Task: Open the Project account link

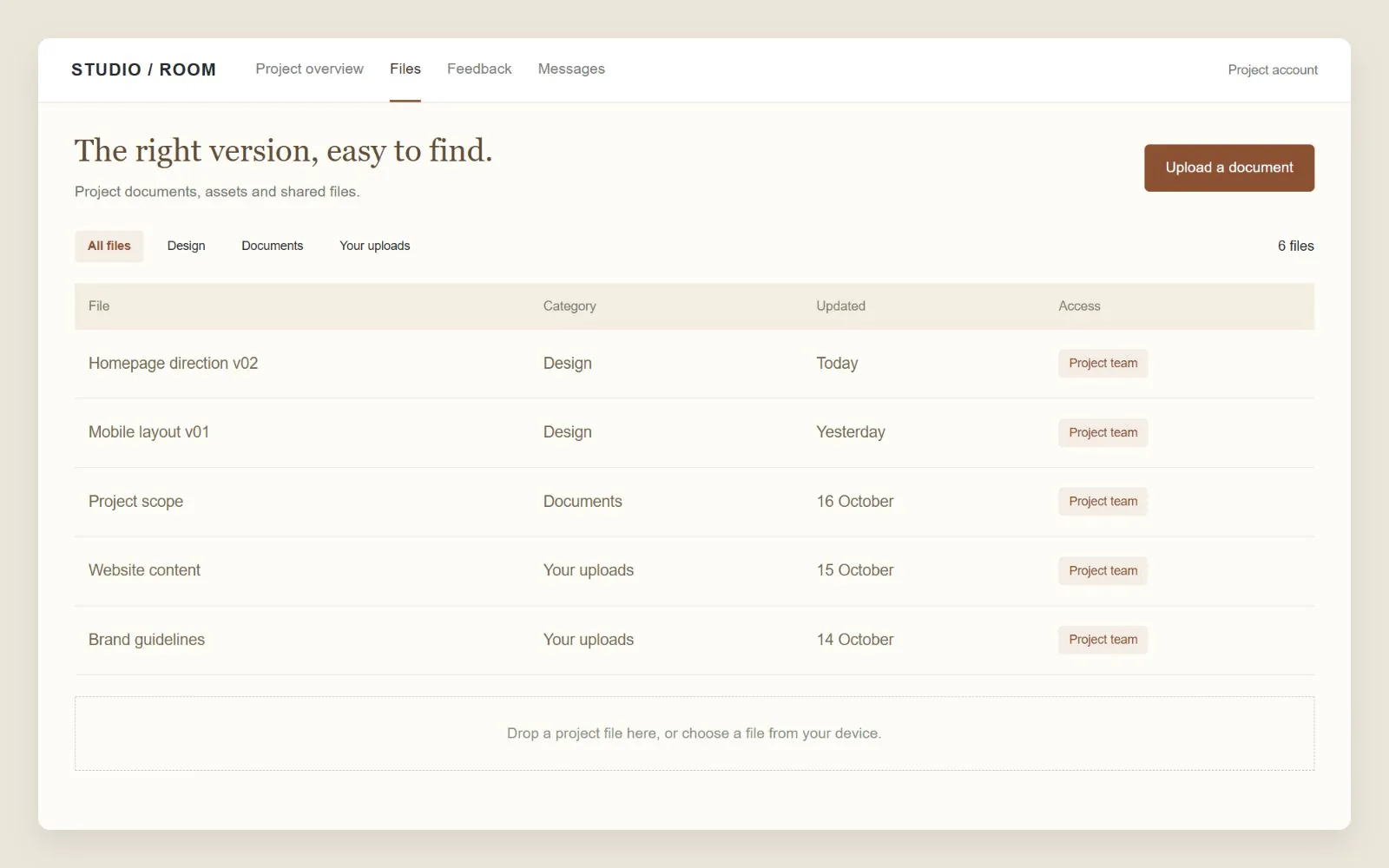Action: (1273, 69)
